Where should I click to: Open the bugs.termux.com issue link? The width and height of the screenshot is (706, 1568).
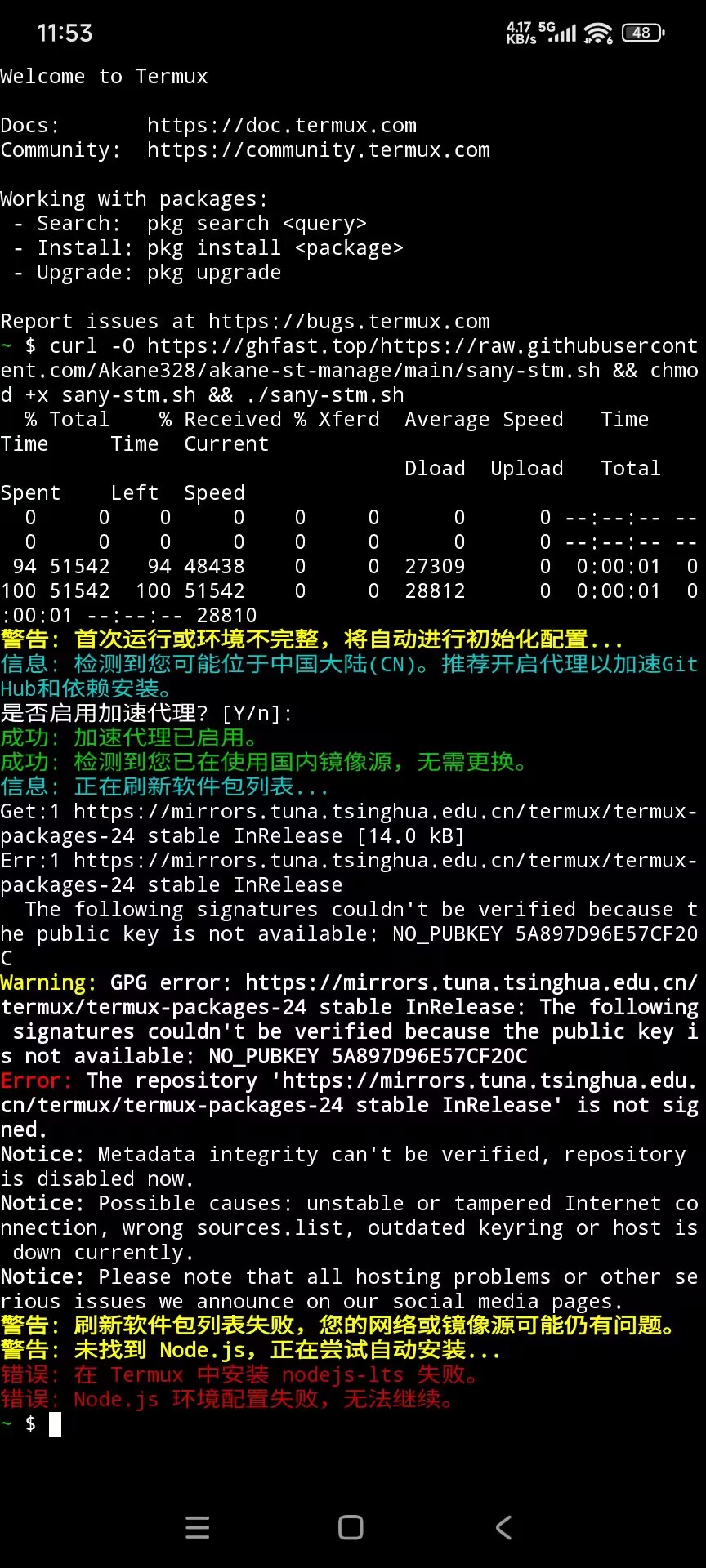pyautogui.click(x=349, y=322)
